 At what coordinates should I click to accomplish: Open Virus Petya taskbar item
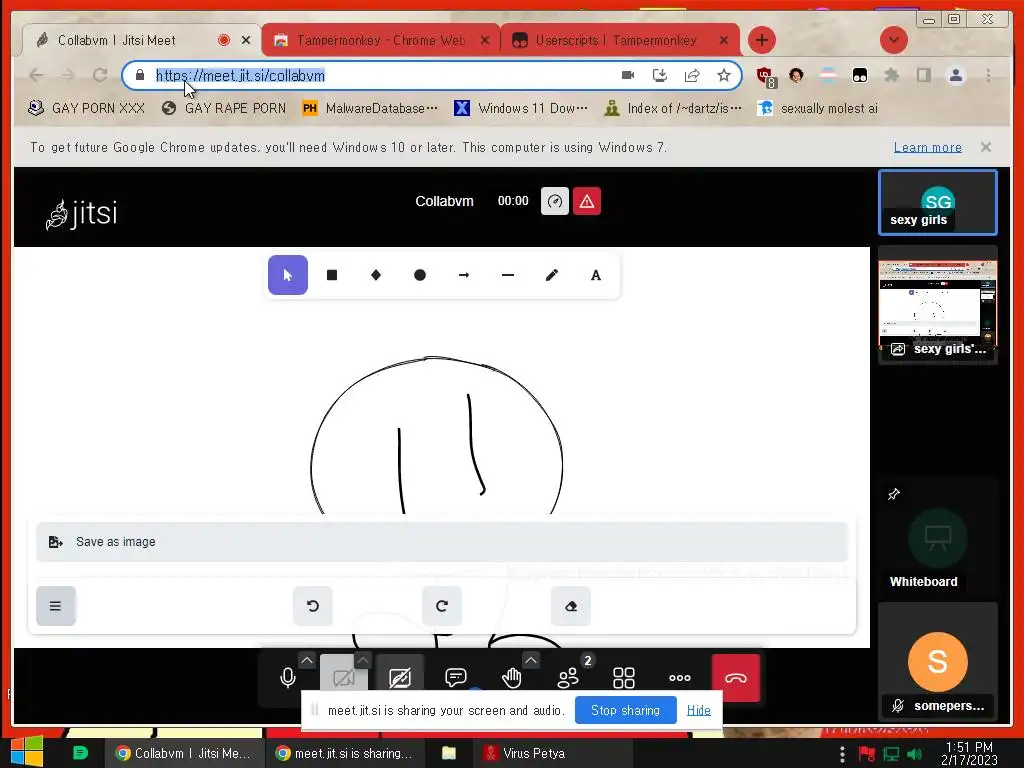click(552, 753)
